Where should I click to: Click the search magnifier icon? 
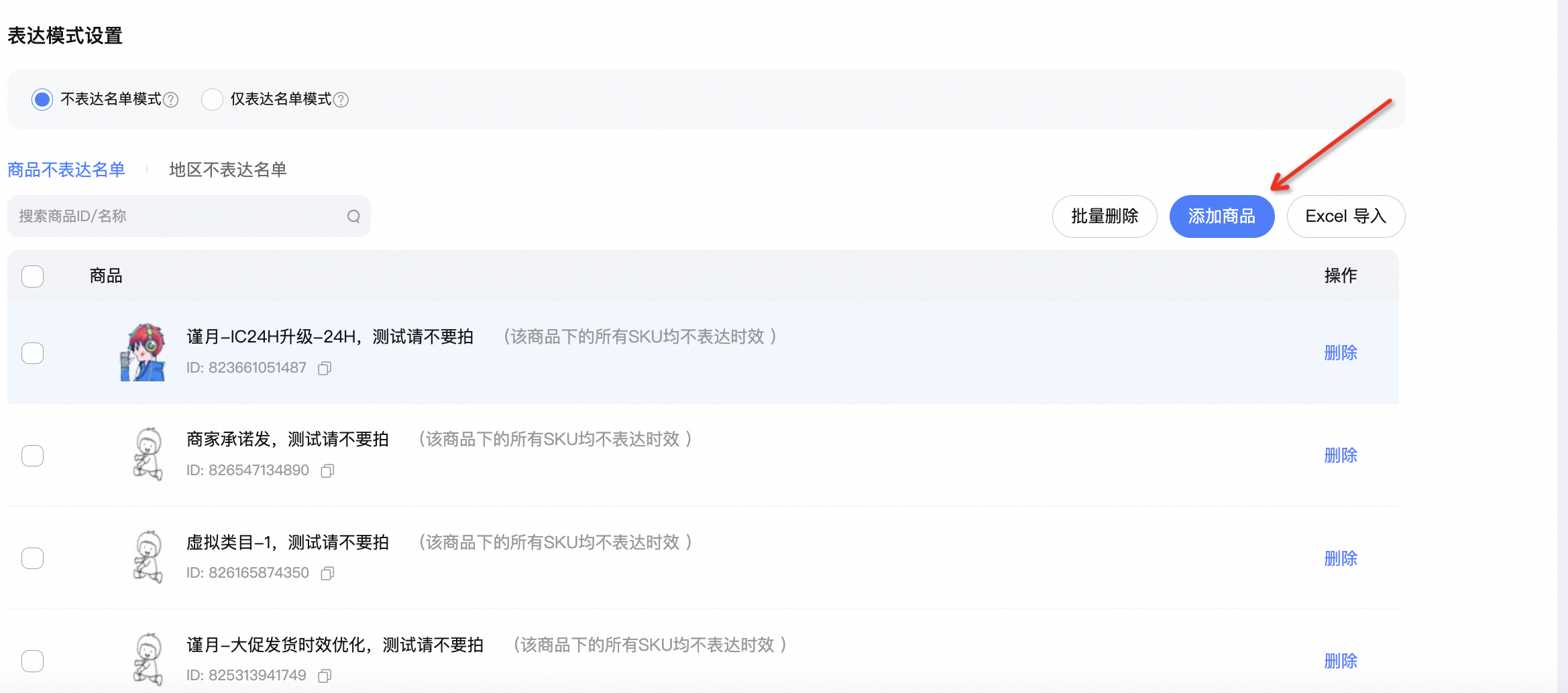353,216
